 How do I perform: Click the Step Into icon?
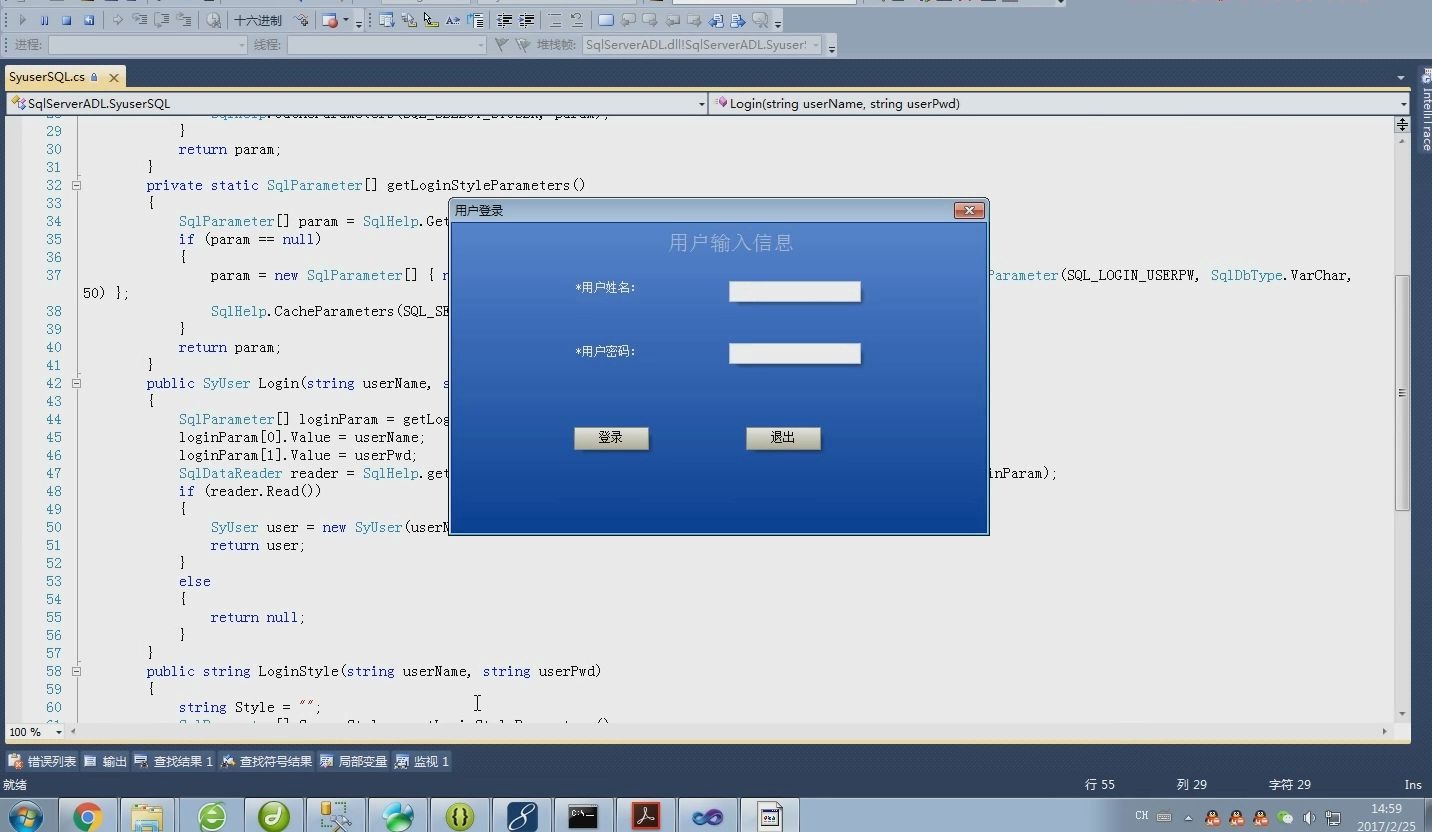139,20
